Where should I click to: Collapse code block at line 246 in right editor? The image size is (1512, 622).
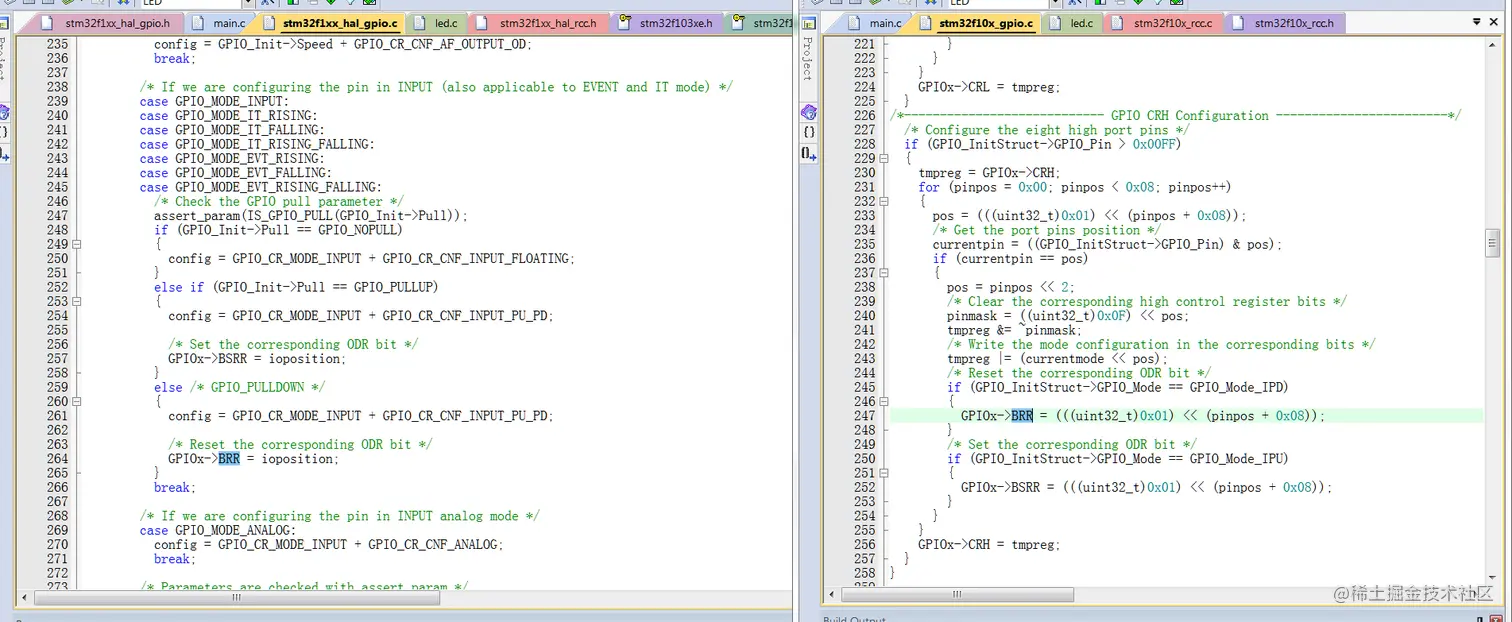(884, 401)
